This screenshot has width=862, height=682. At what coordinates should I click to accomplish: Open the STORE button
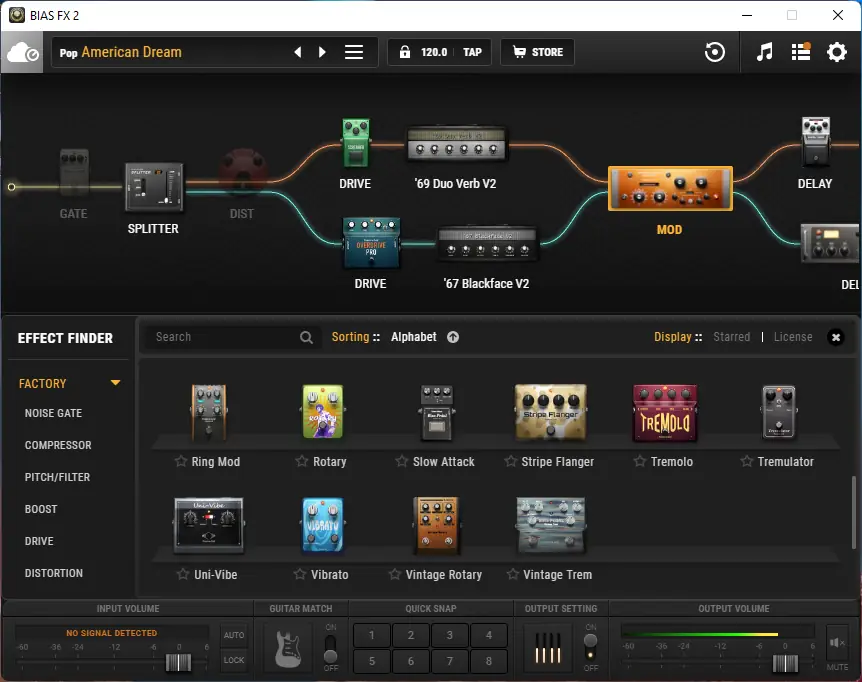coord(537,52)
